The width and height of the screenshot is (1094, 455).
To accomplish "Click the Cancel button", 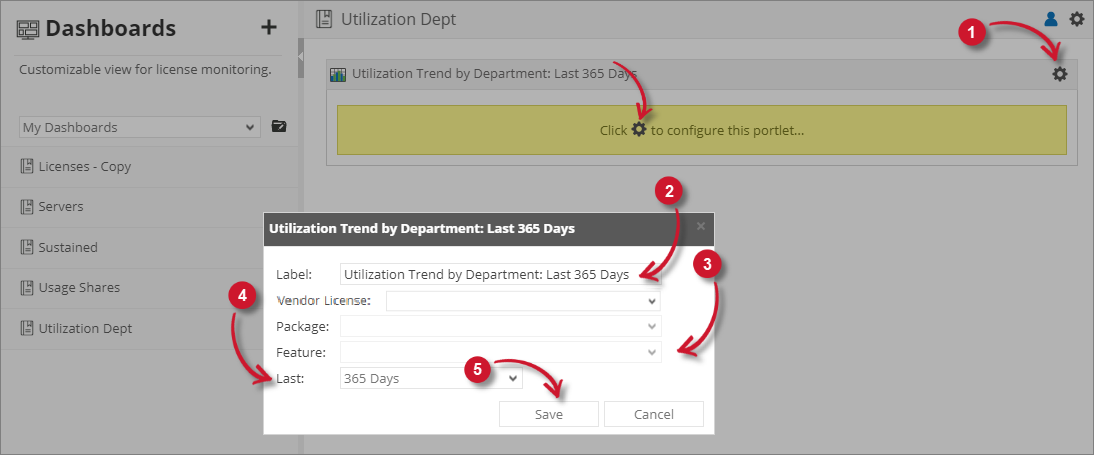I will click(x=654, y=414).
